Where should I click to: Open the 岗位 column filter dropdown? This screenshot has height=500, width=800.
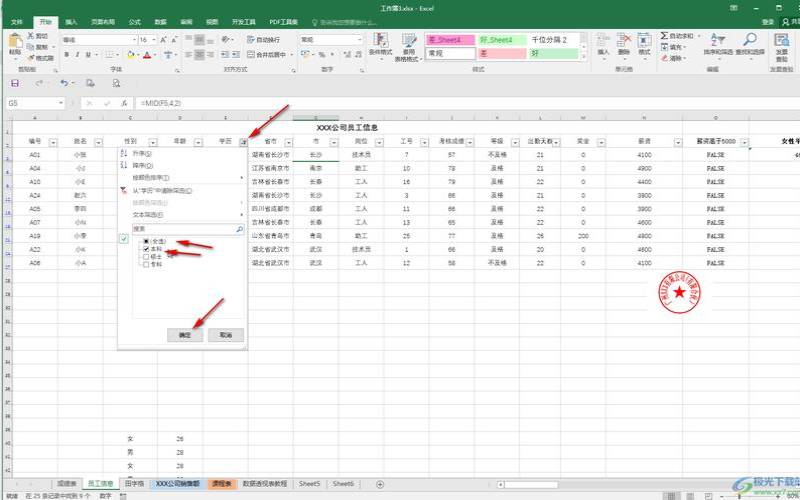click(379, 143)
